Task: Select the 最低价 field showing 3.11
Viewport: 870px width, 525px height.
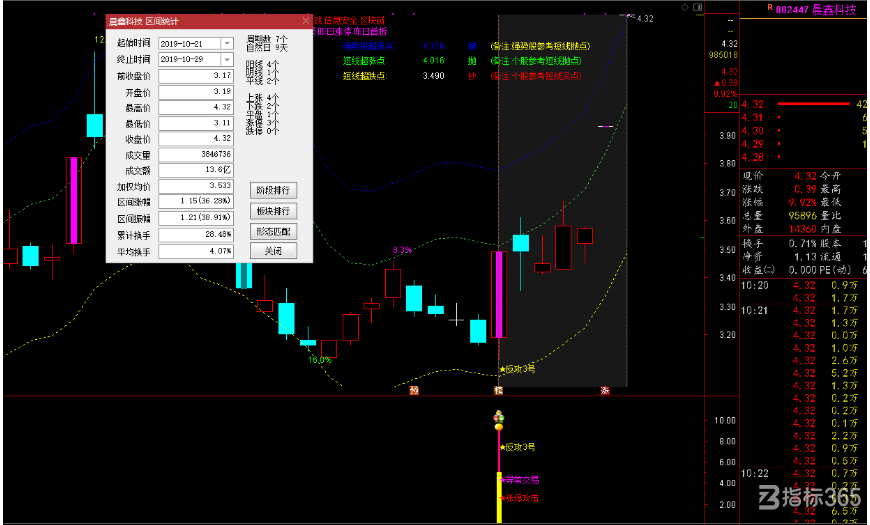Action: [x=196, y=123]
